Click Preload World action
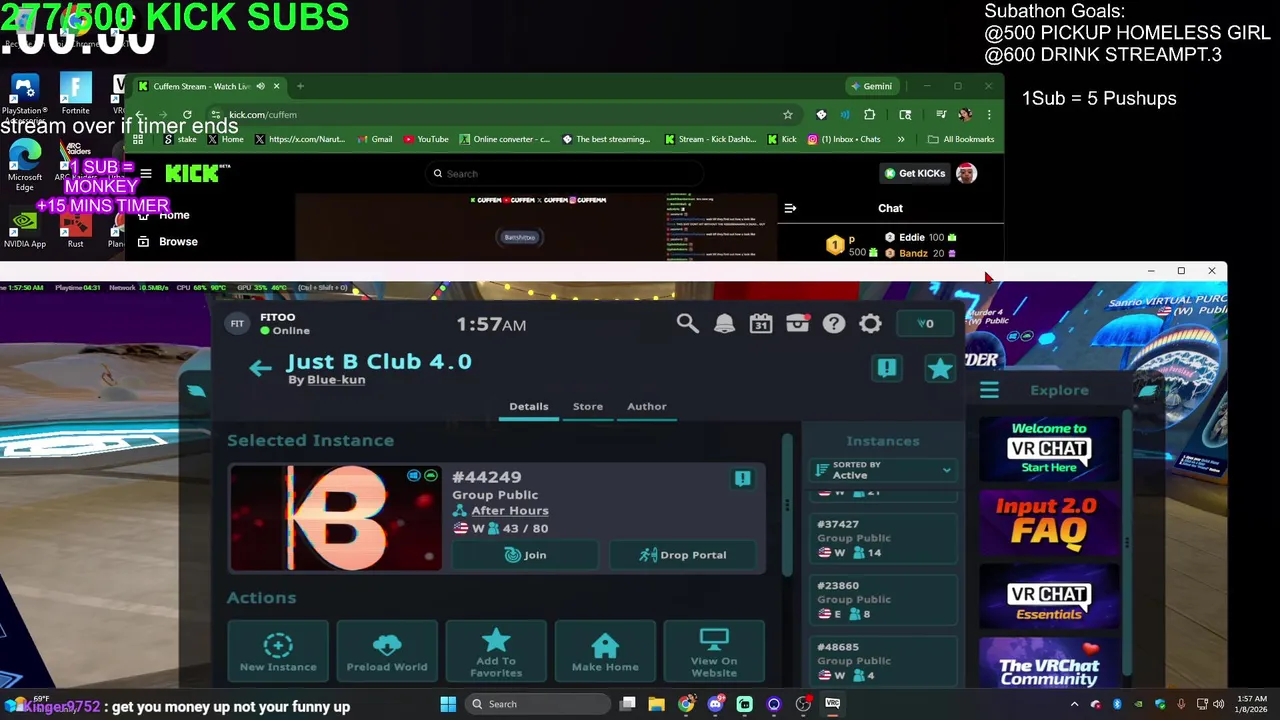 click(x=387, y=650)
